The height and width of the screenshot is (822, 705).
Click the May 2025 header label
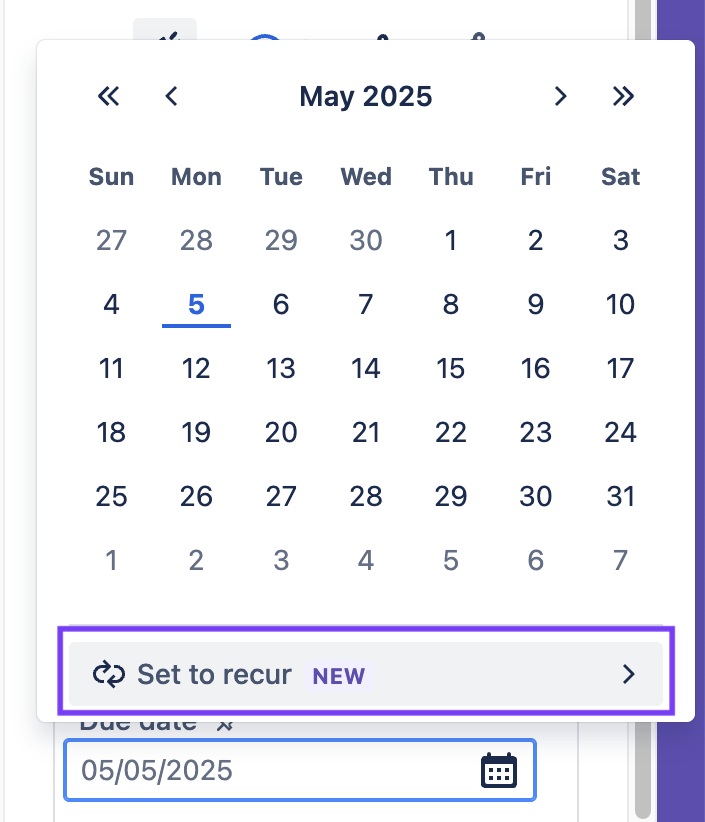pyautogui.click(x=366, y=96)
